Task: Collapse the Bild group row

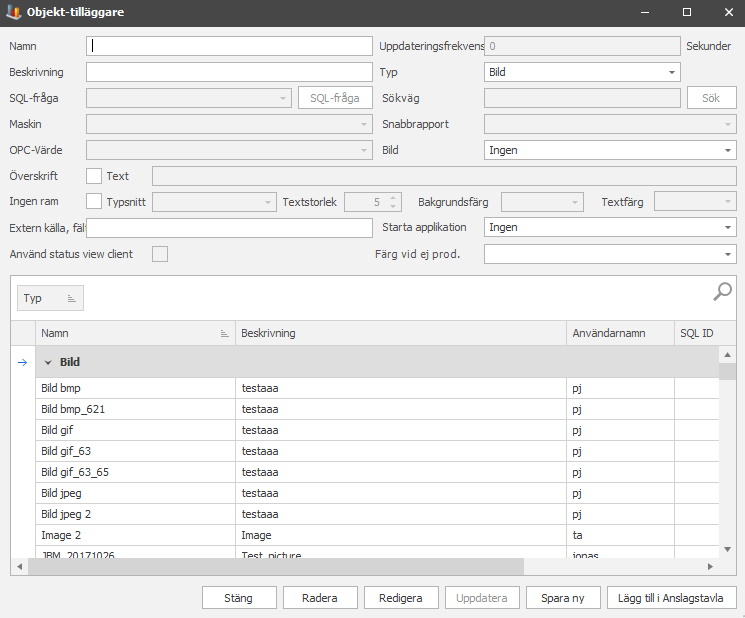Action: (48, 362)
